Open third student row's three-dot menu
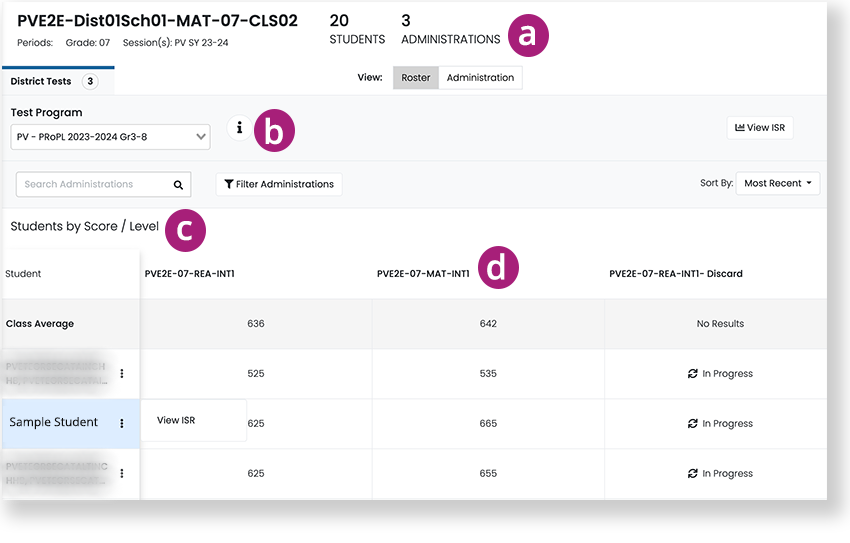 [122, 473]
